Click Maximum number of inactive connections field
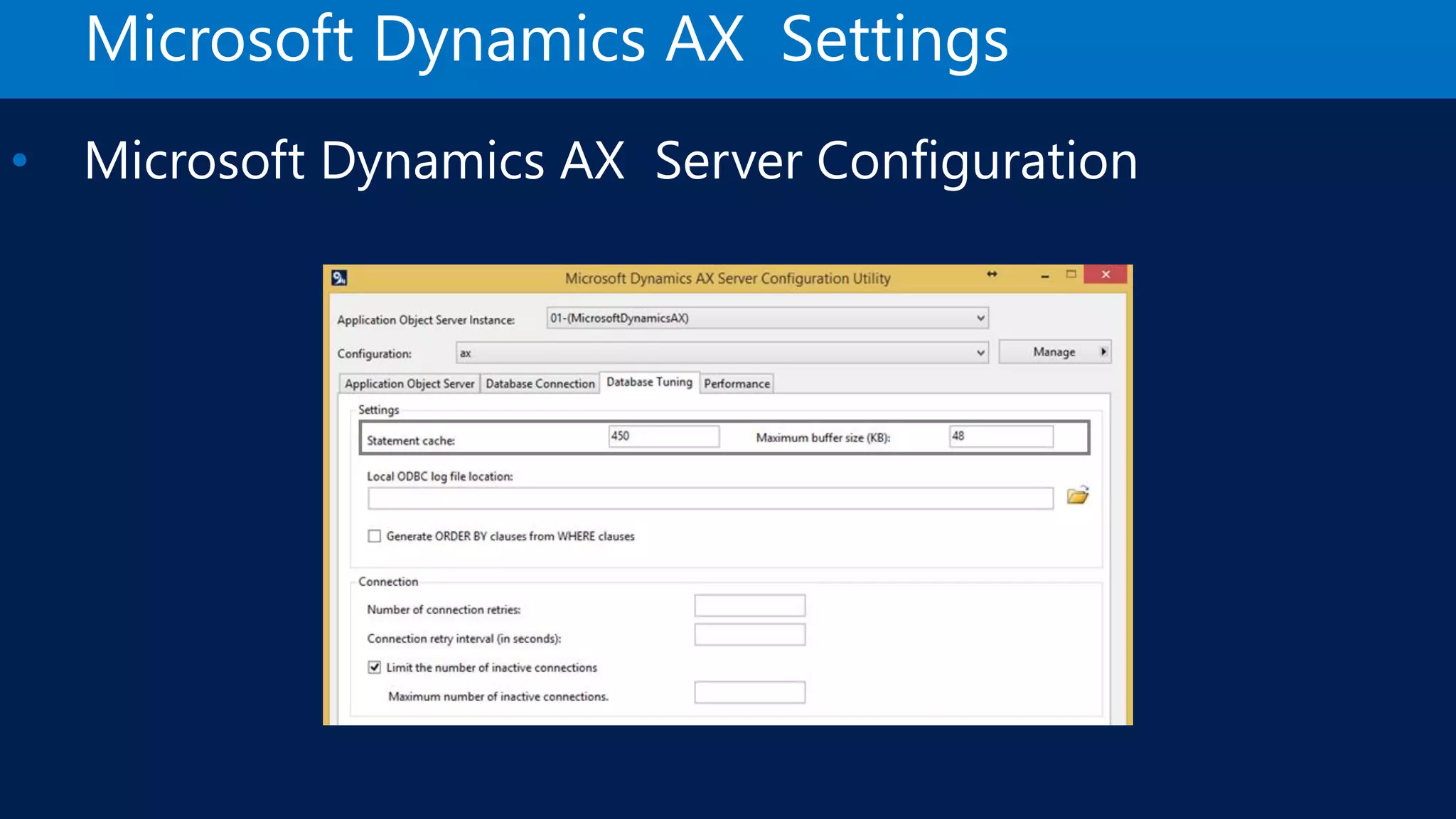Screen dimensions: 1456x819 (749, 692)
